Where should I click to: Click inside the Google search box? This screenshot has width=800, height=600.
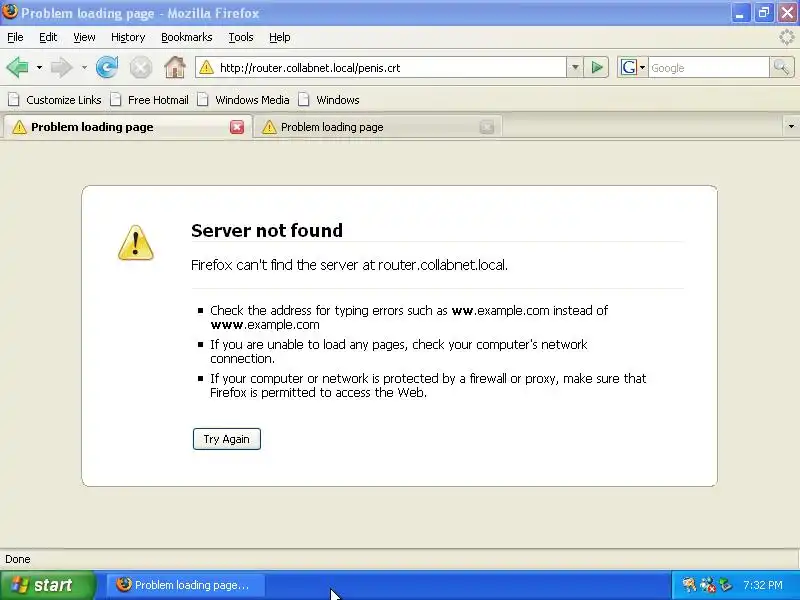pos(708,67)
